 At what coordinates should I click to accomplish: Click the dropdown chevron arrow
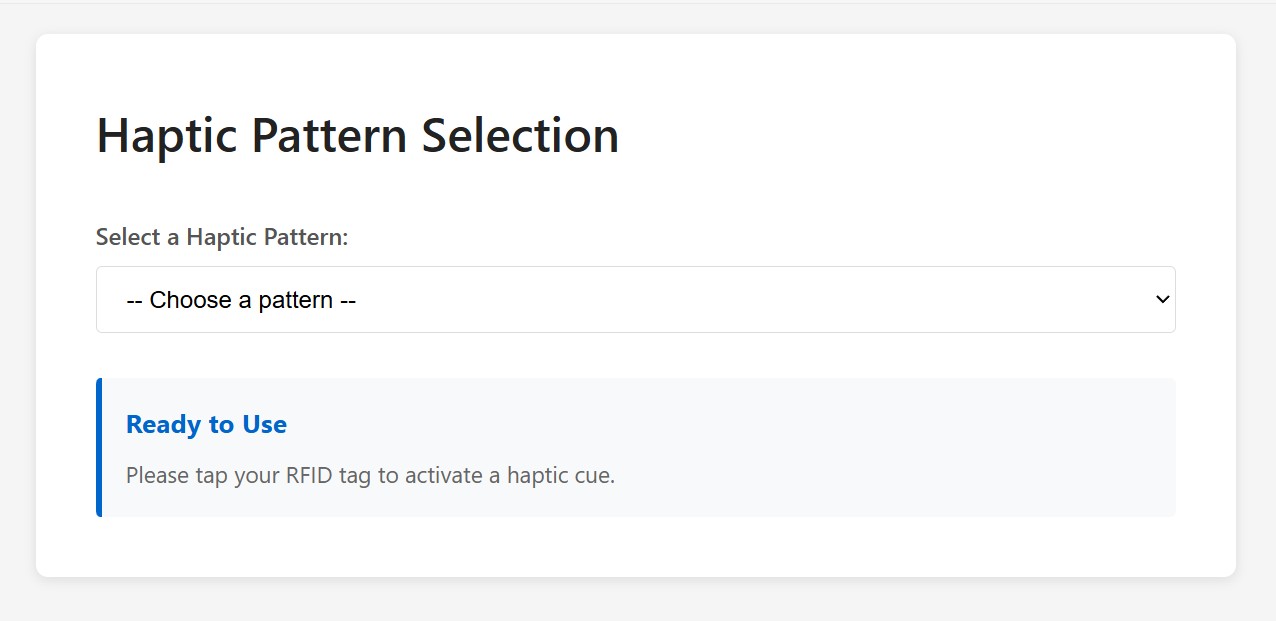coord(1161,299)
